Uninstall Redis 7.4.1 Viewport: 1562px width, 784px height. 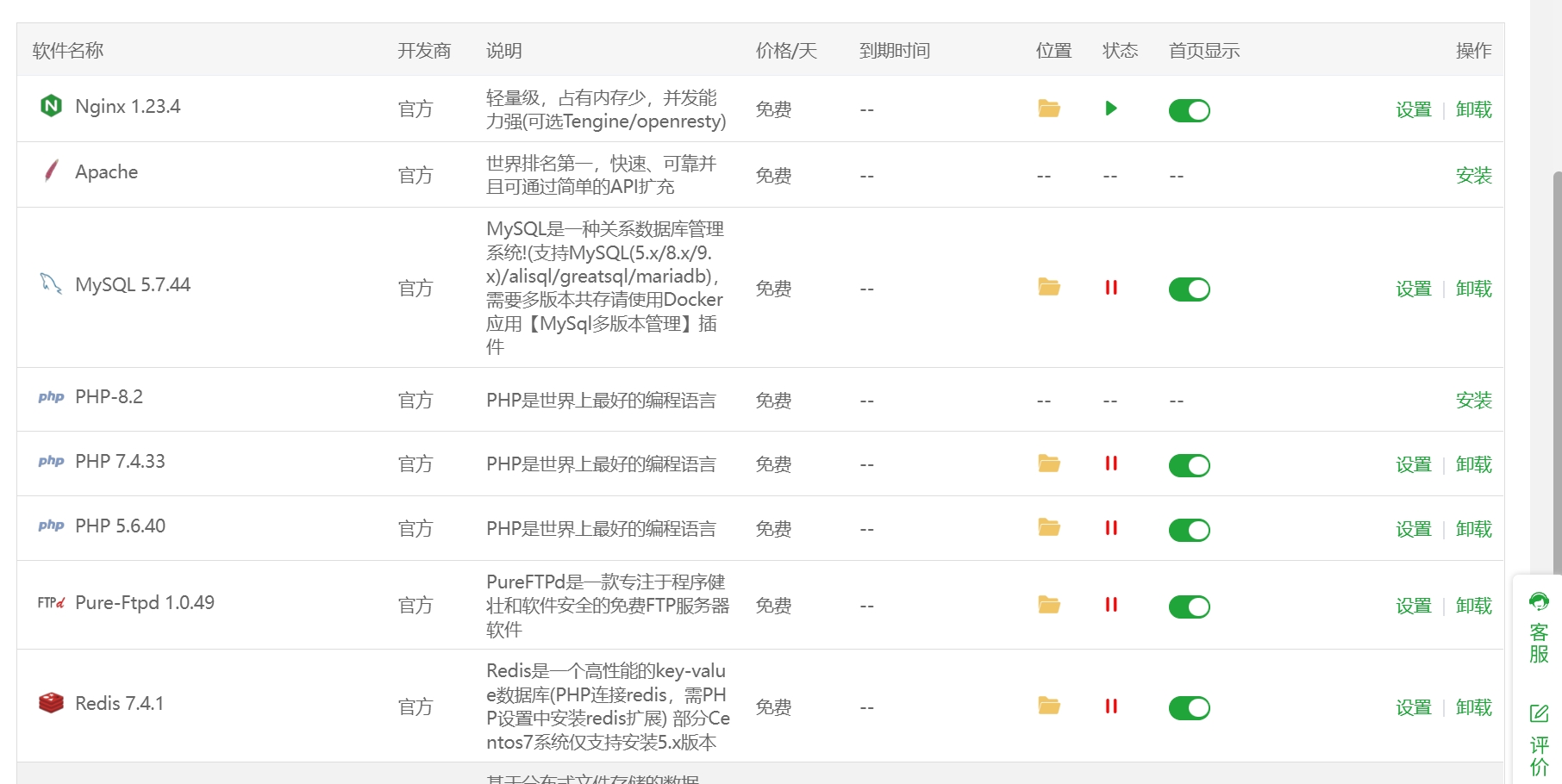coord(1474,707)
